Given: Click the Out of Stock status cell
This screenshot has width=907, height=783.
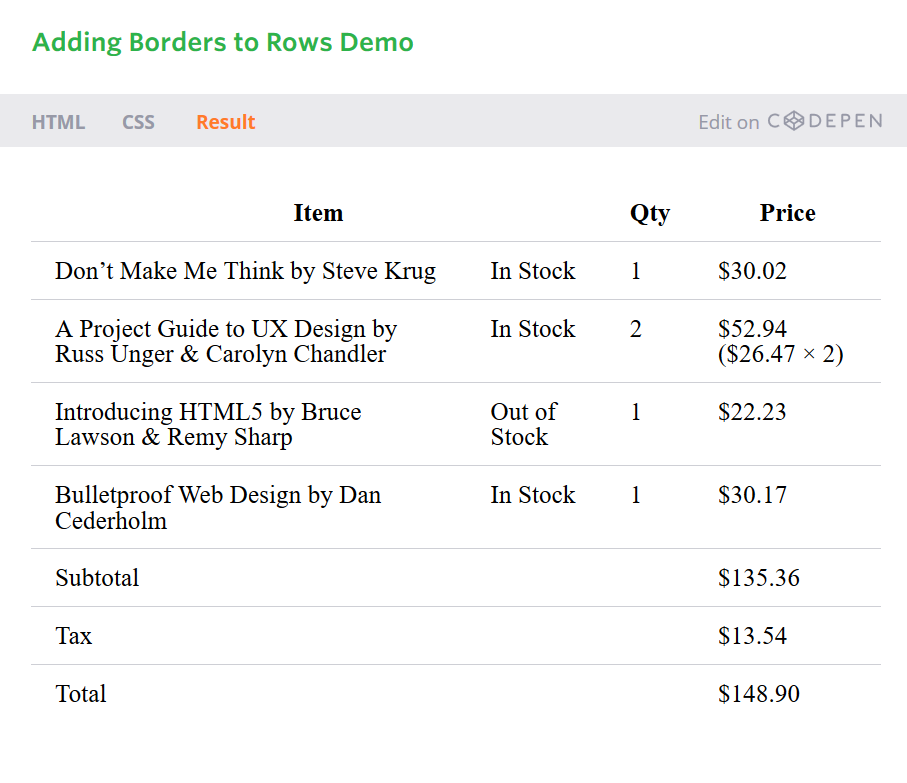Looking at the screenshot, I should click(x=523, y=424).
